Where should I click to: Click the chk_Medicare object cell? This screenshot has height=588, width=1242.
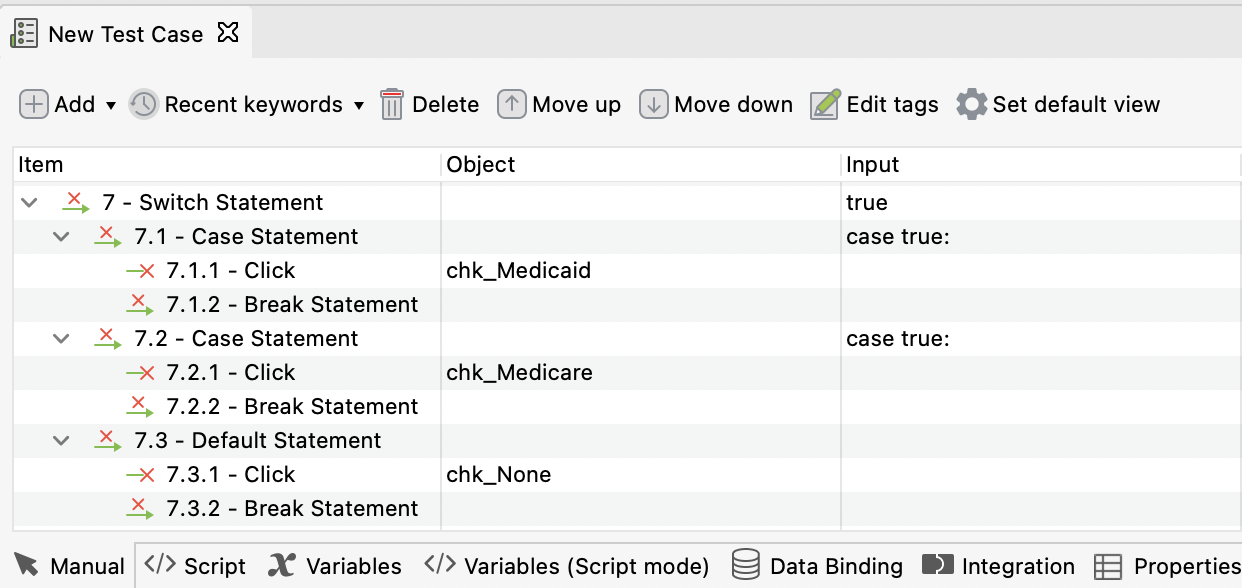click(x=519, y=372)
